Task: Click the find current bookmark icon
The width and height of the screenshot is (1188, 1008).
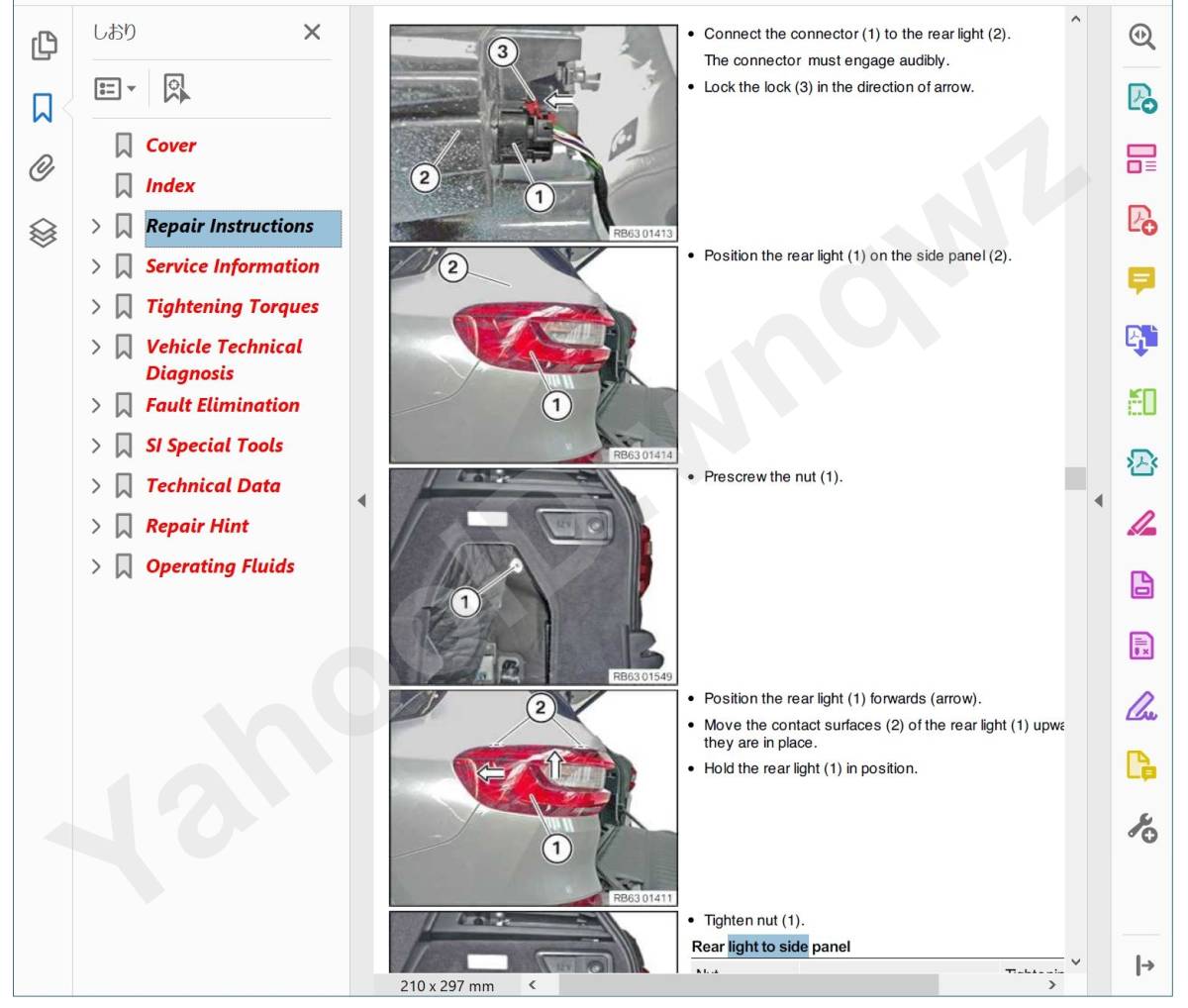Action: 176,88
